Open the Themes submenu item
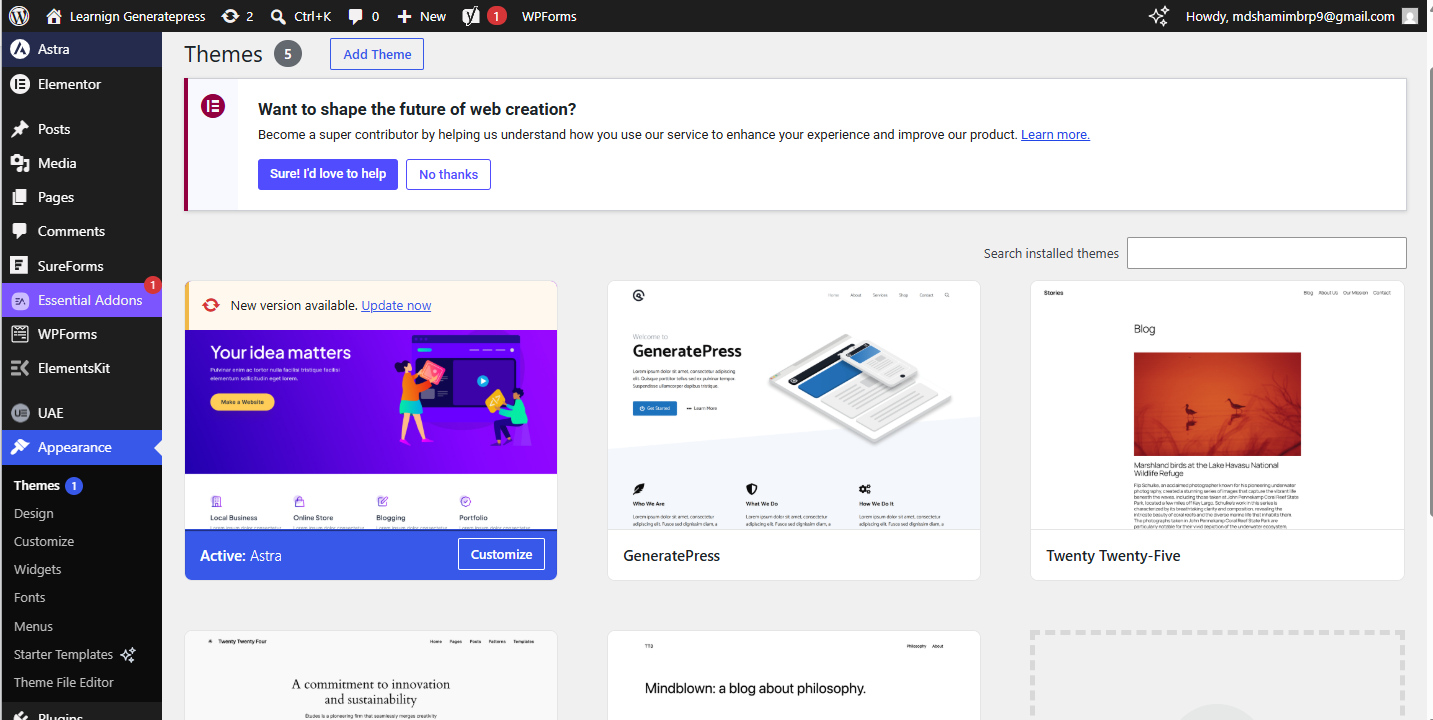 click(37, 485)
